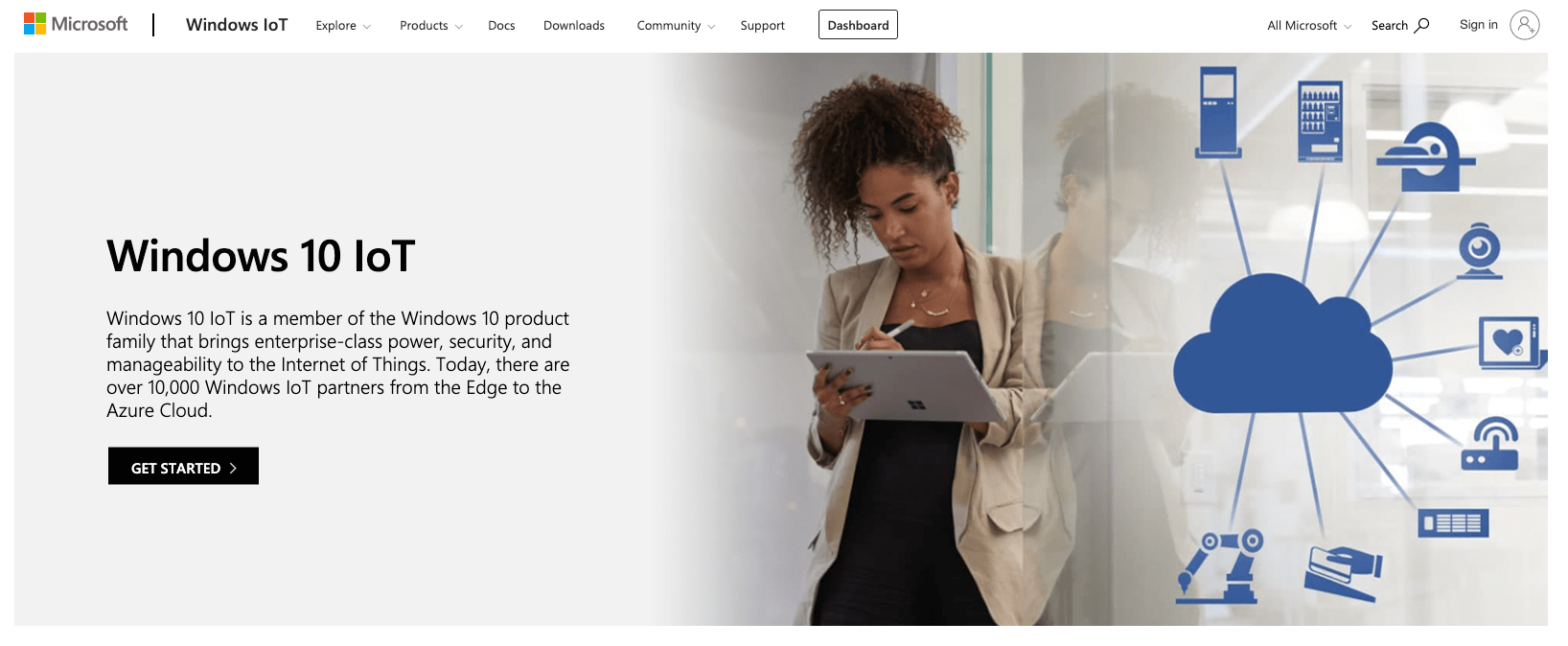Click the vending machine icon

pyautogui.click(x=1320, y=121)
